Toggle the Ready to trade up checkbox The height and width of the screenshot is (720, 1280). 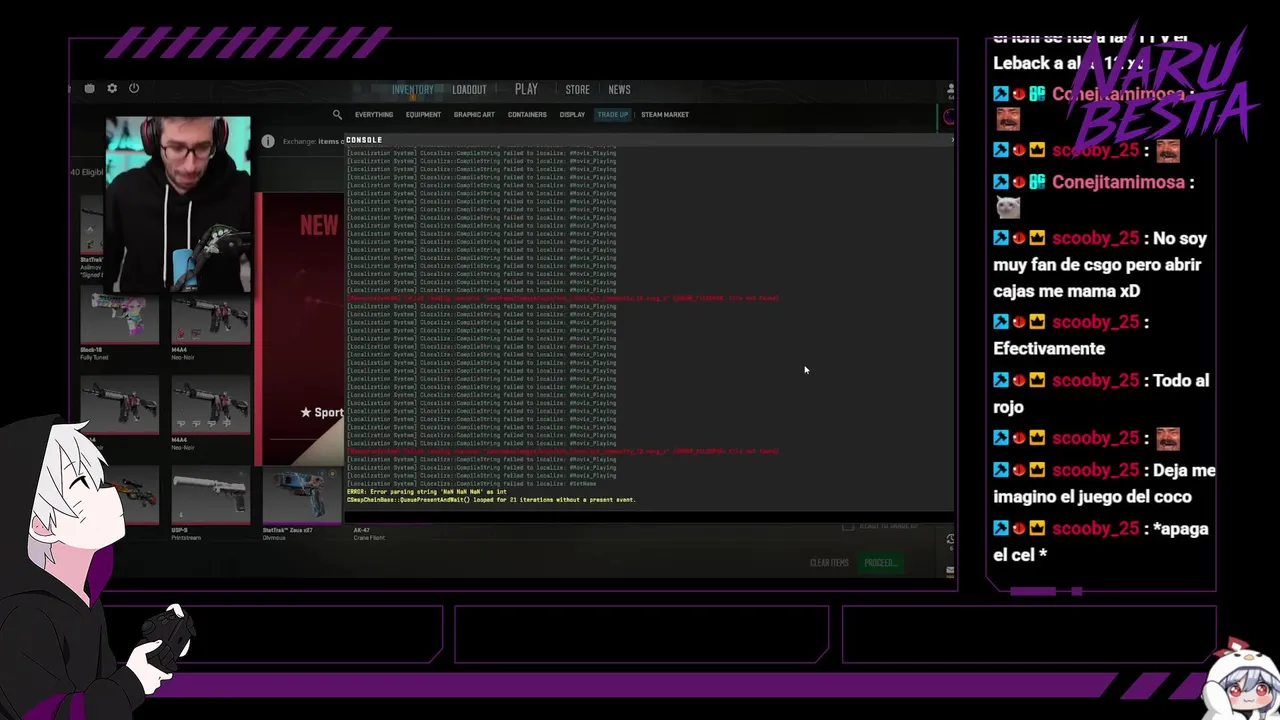(848, 526)
